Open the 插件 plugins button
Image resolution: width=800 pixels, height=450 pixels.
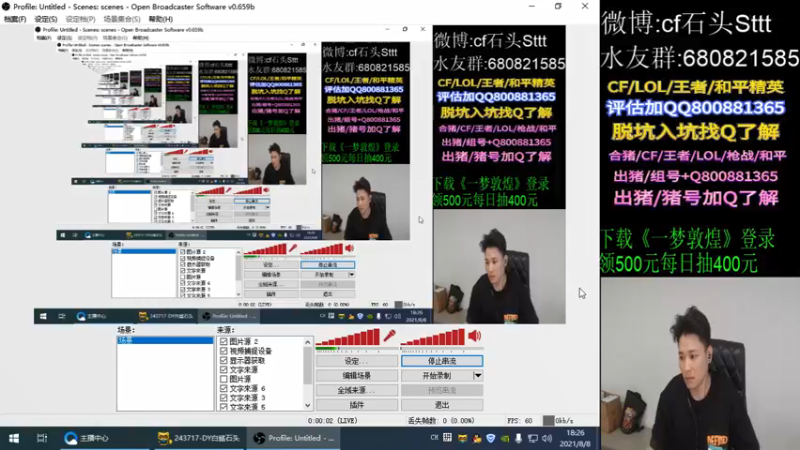pyautogui.click(x=357, y=405)
